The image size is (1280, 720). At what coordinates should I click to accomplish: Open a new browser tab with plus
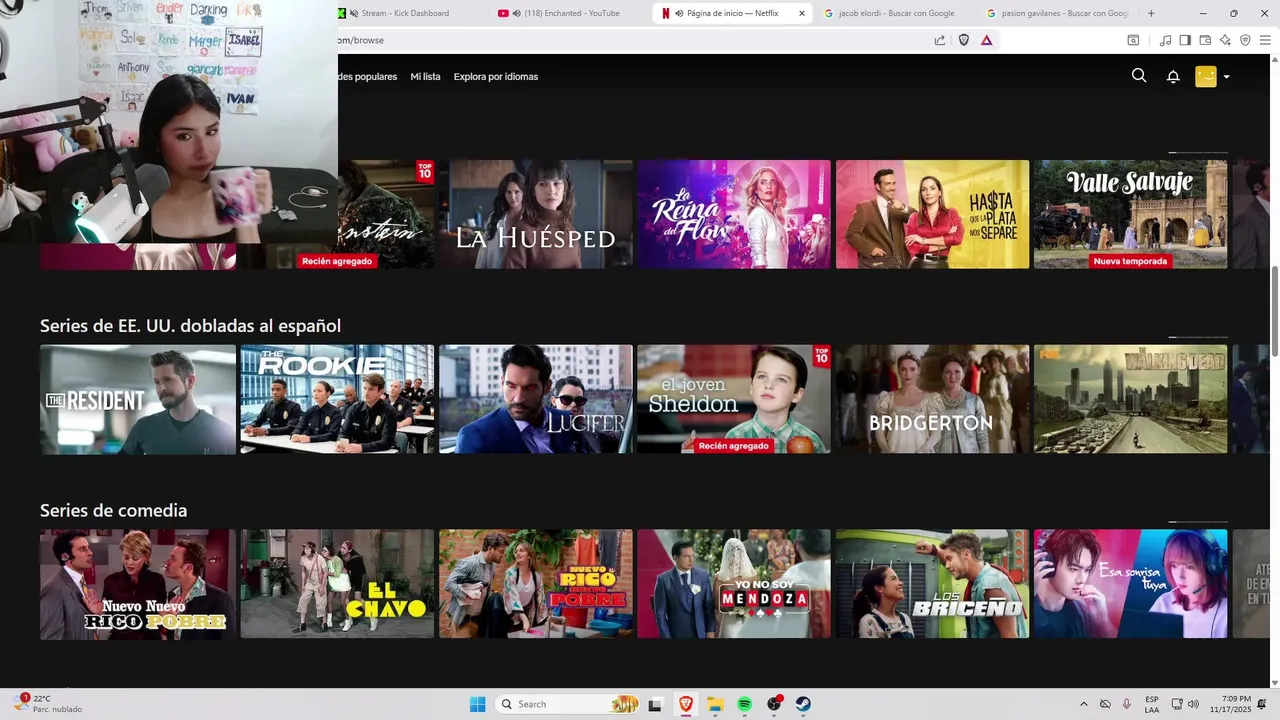[x=1151, y=13]
